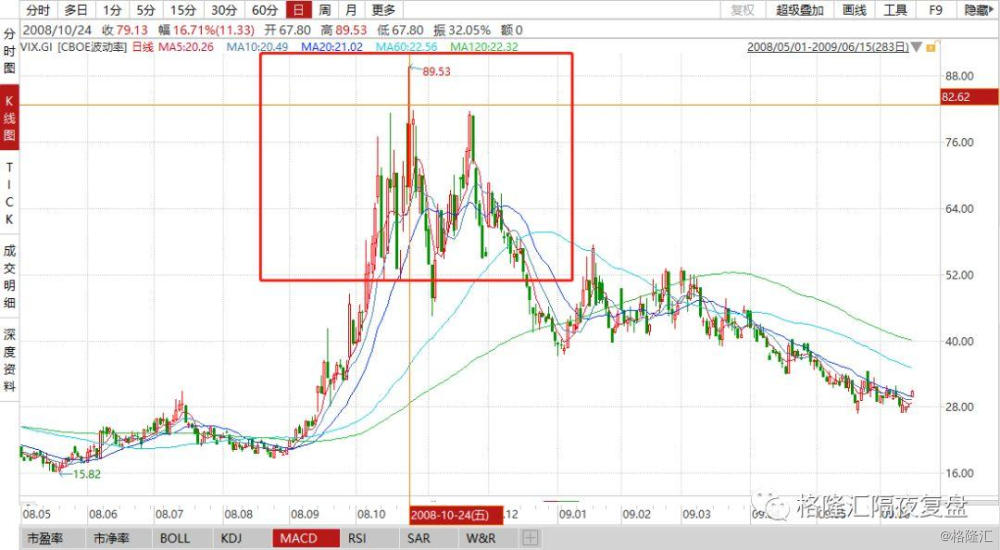Select the MACD indicator tab

(x=298, y=538)
